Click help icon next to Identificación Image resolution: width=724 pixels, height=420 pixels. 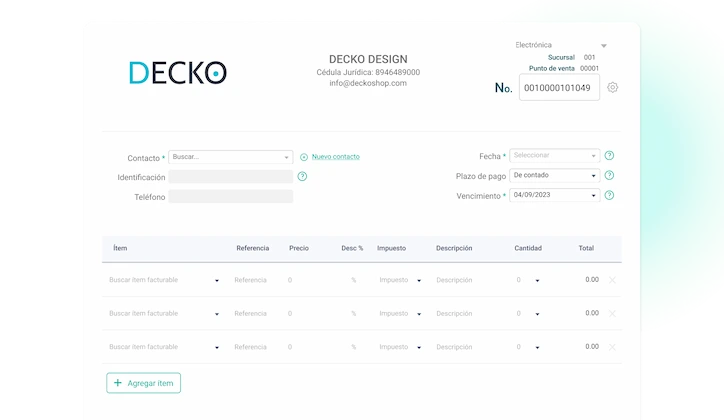302,176
